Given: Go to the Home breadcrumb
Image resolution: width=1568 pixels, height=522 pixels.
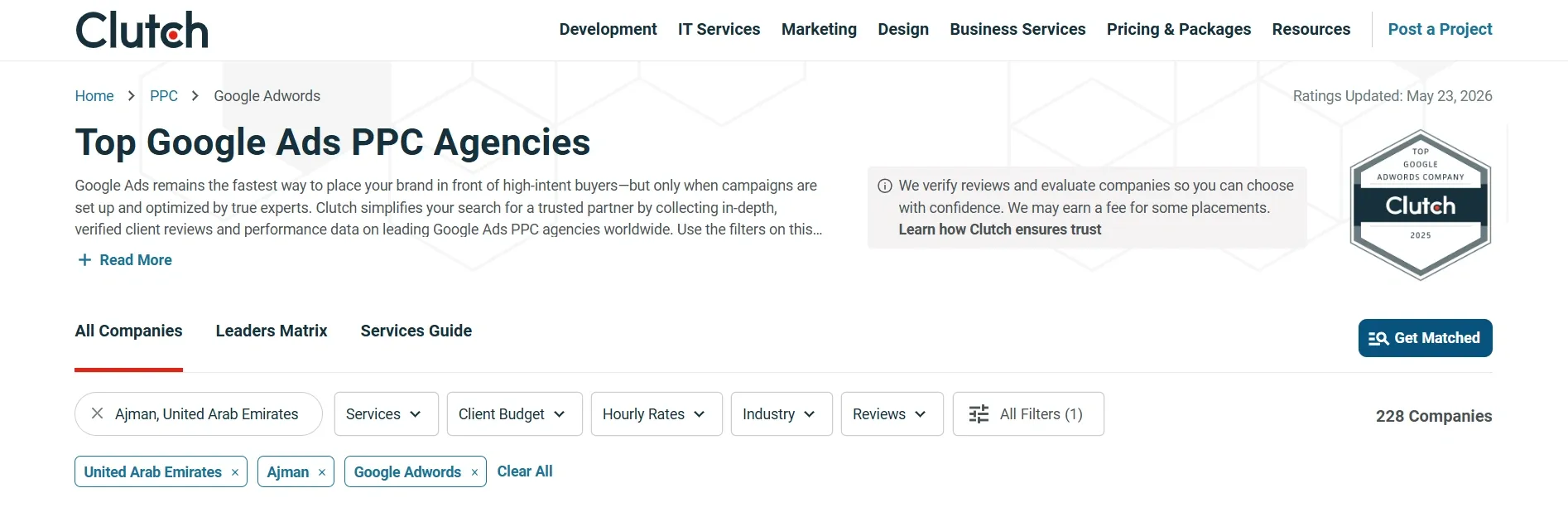Looking at the screenshot, I should [x=94, y=96].
